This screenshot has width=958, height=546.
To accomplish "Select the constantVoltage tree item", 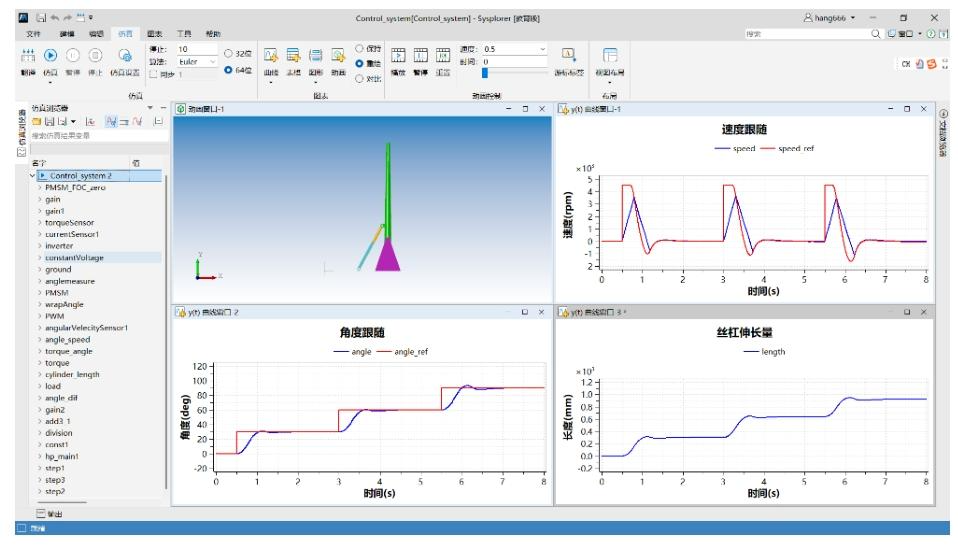I will 74,258.
